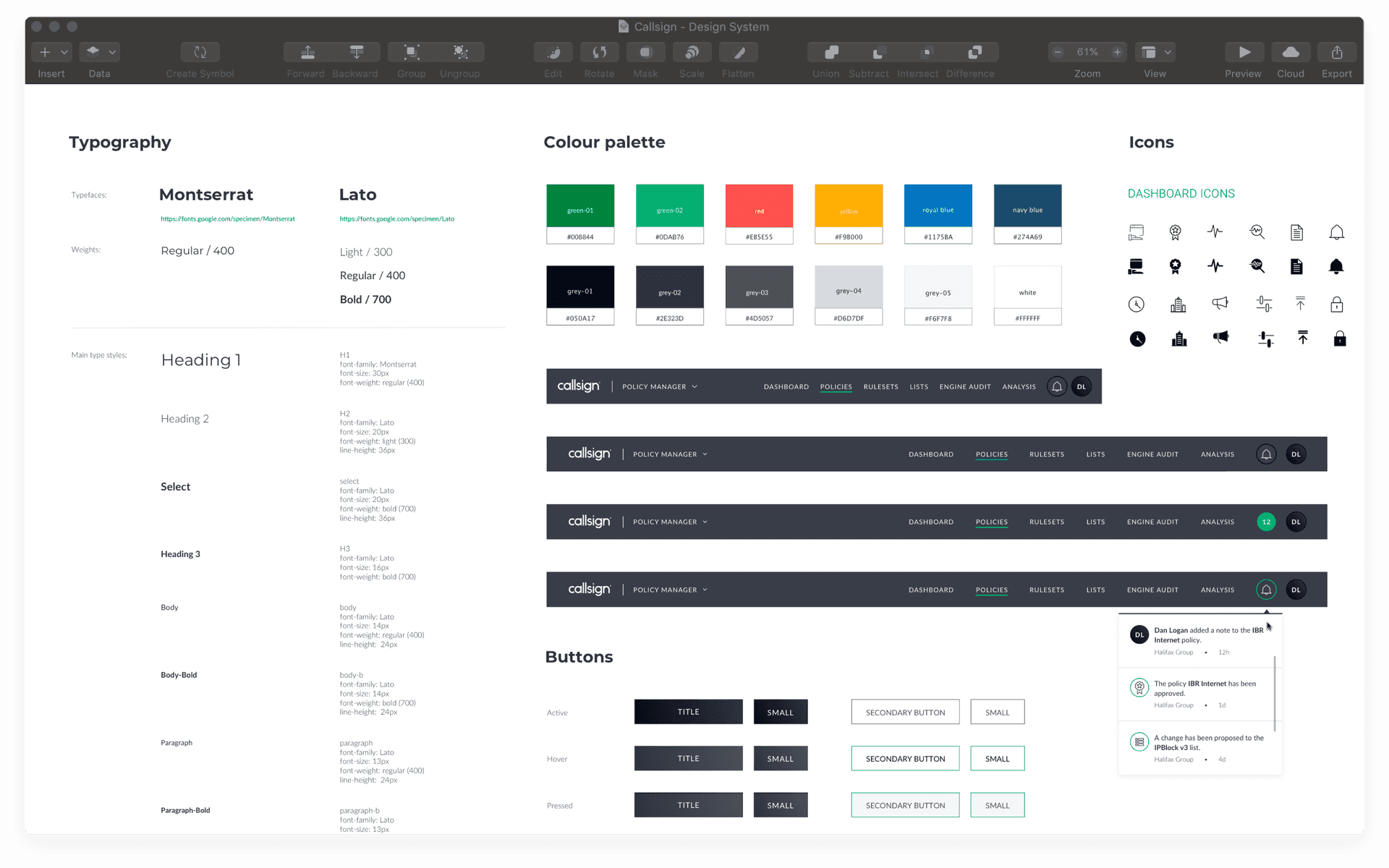Click the Export button
The image size is (1389, 868).
click(1336, 52)
